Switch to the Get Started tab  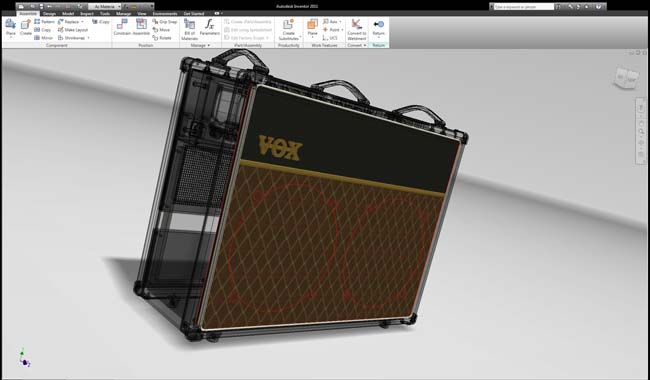(x=194, y=14)
